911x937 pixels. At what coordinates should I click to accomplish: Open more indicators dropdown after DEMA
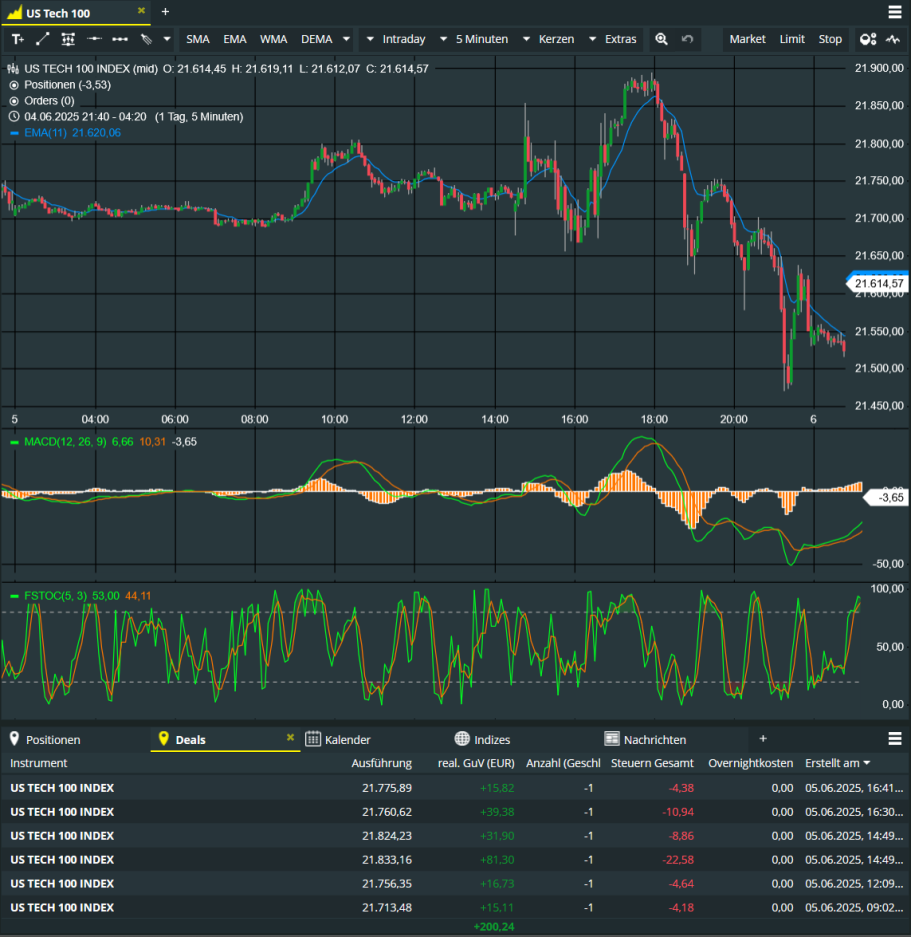coord(346,39)
